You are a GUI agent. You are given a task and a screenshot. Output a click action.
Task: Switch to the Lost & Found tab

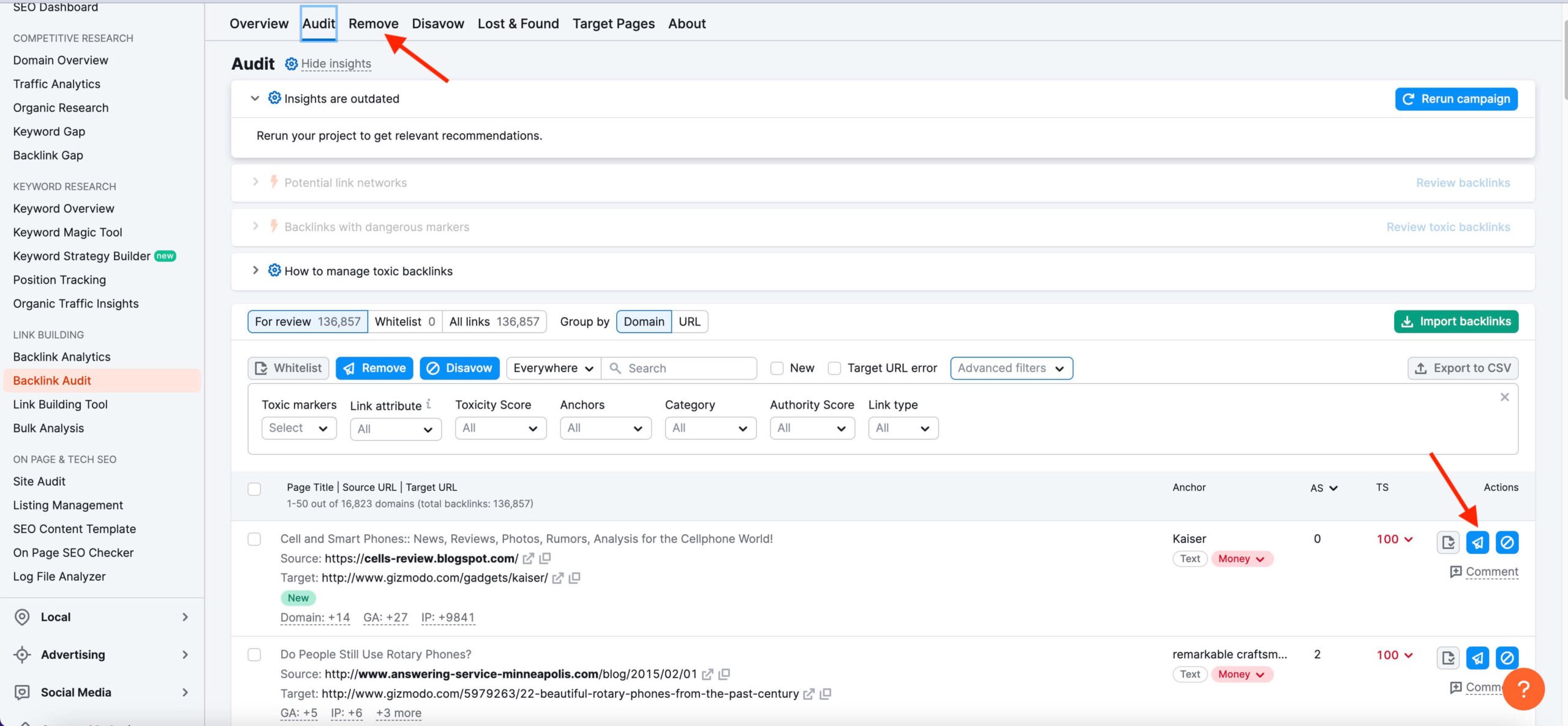[518, 23]
